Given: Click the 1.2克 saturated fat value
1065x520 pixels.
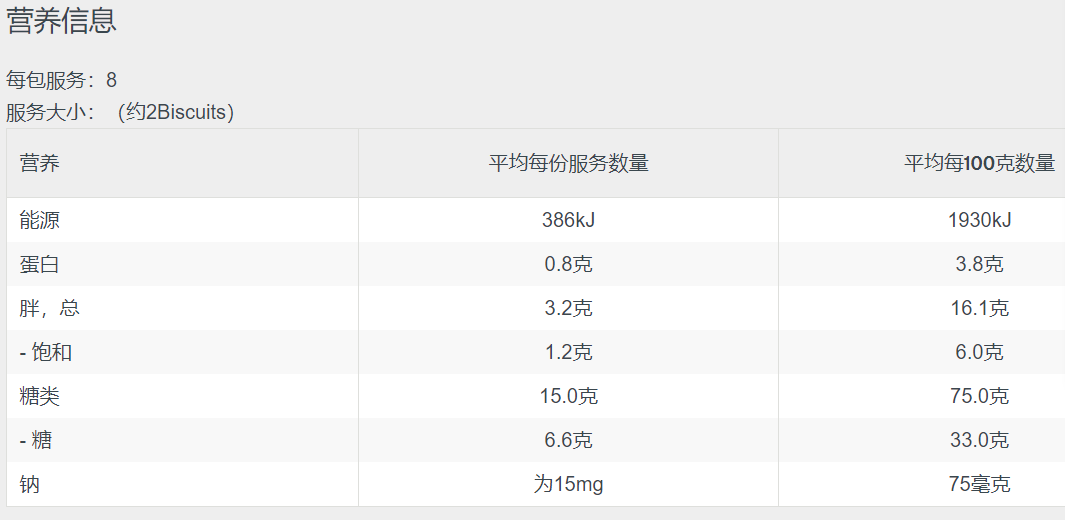Looking at the screenshot, I should point(568,352).
